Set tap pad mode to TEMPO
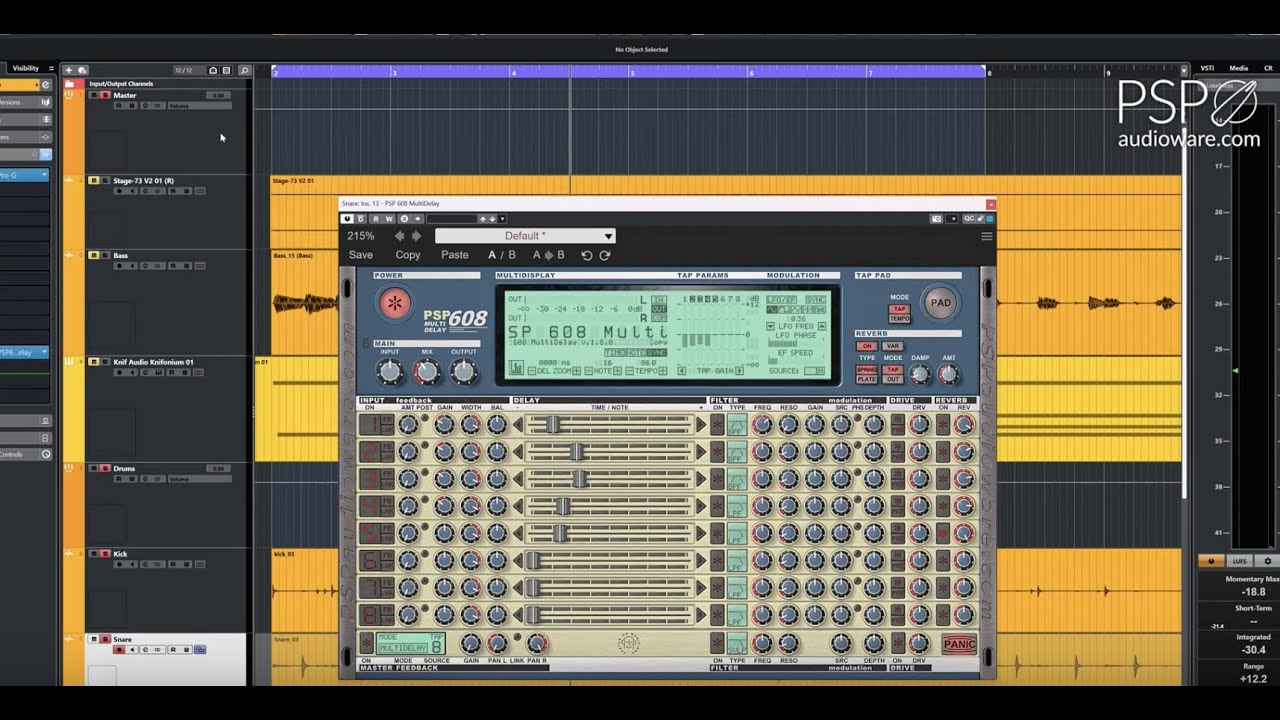 pyautogui.click(x=900, y=319)
